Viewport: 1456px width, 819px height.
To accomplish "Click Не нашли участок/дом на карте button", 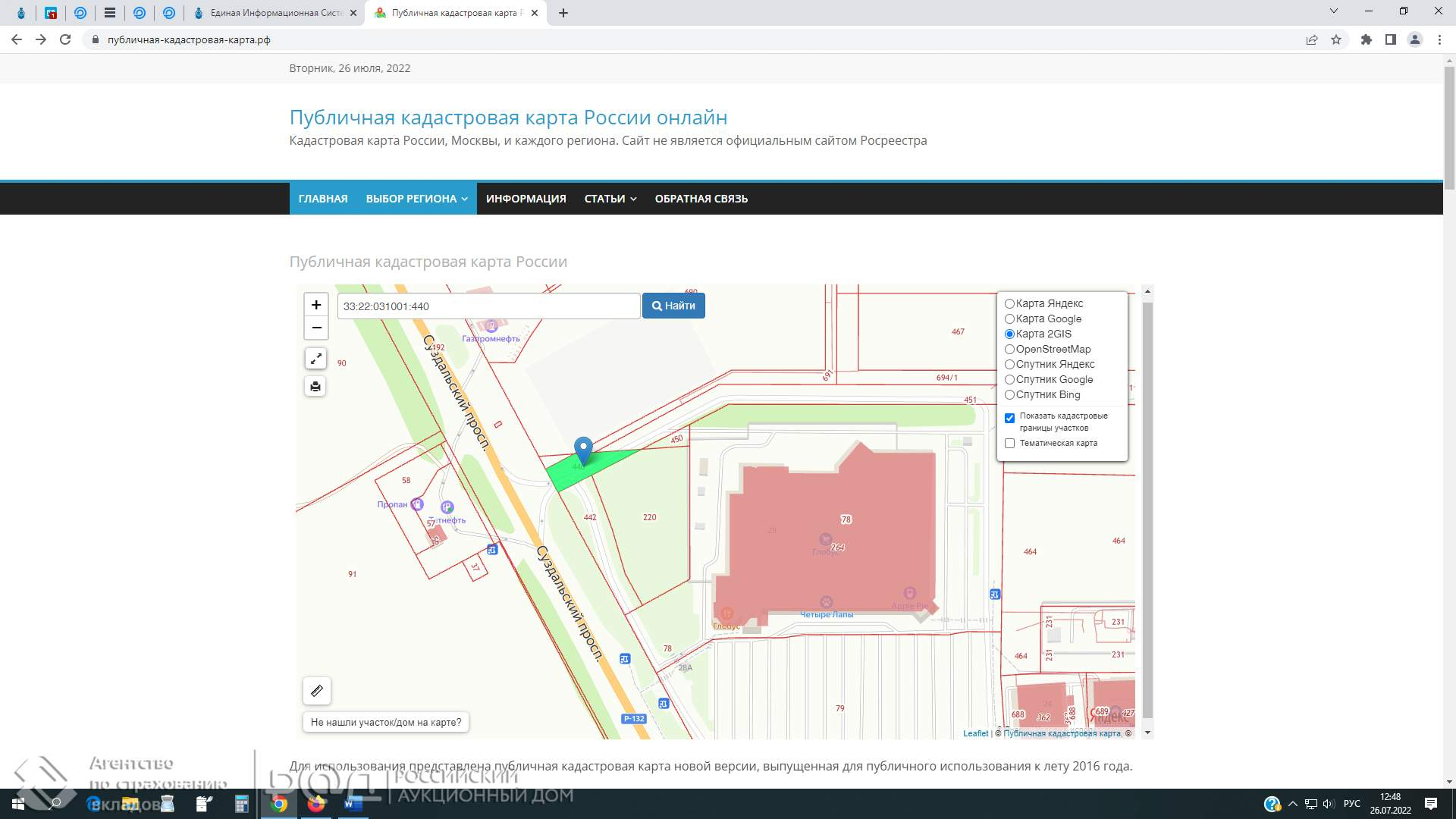I will (x=386, y=722).
